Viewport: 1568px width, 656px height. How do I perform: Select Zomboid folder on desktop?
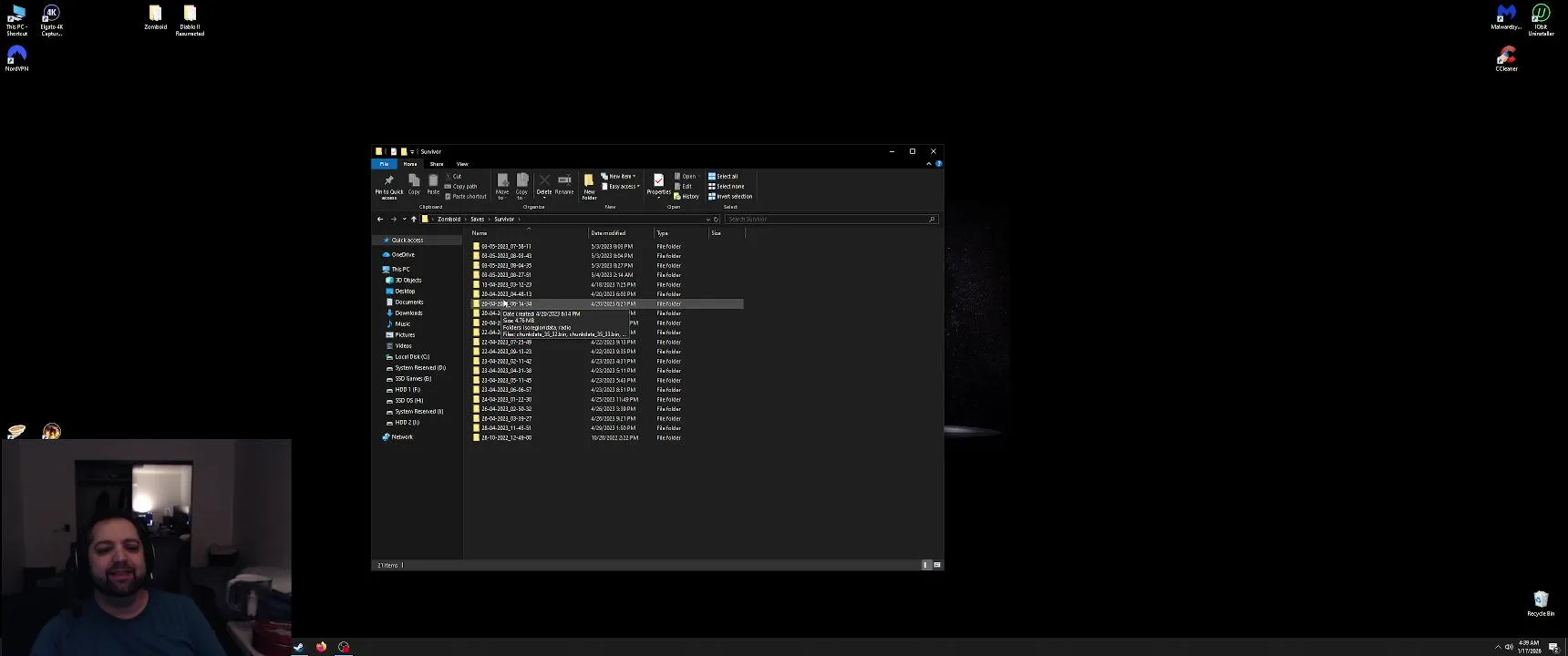155,18
